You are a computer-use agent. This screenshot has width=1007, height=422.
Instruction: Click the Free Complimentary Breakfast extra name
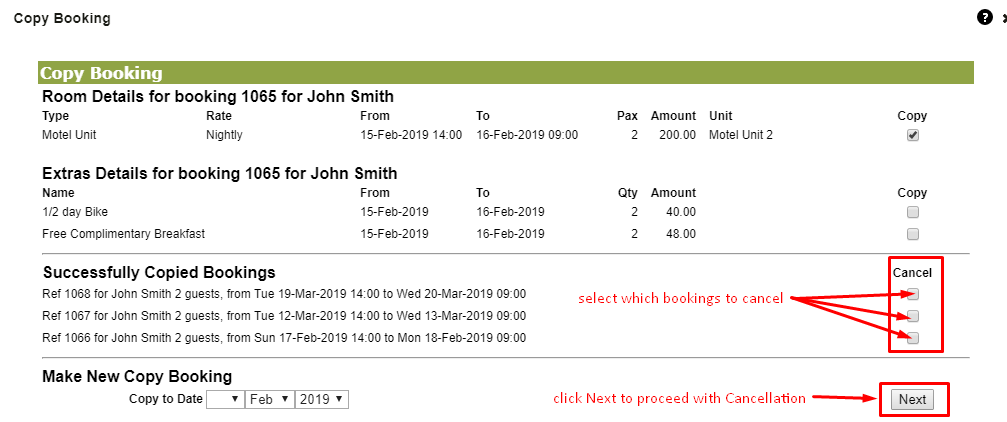[123, 234]
